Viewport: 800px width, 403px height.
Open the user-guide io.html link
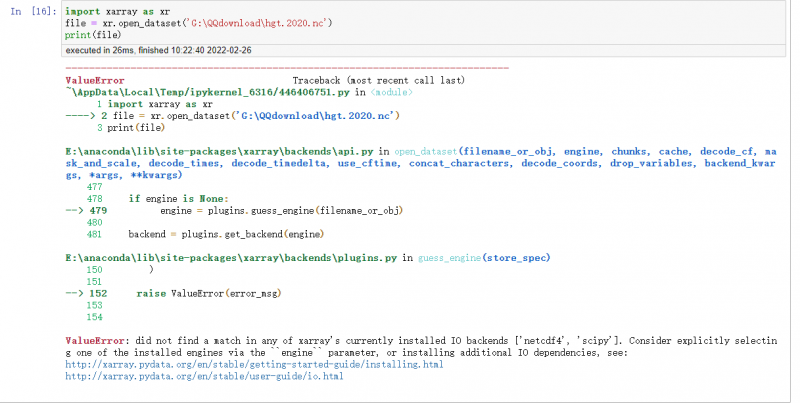pyautogui.click(x=204, y=376)
